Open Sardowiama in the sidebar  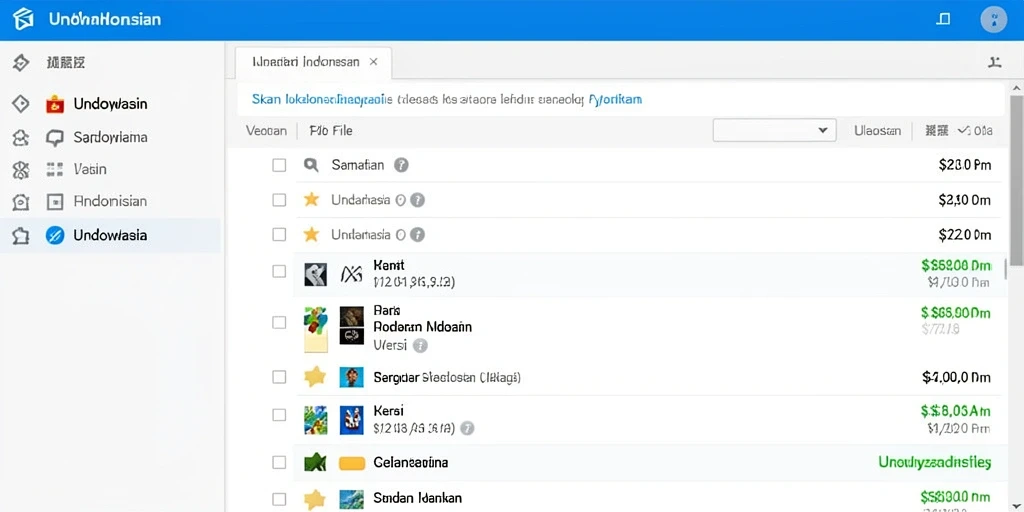tap(110, 137)
